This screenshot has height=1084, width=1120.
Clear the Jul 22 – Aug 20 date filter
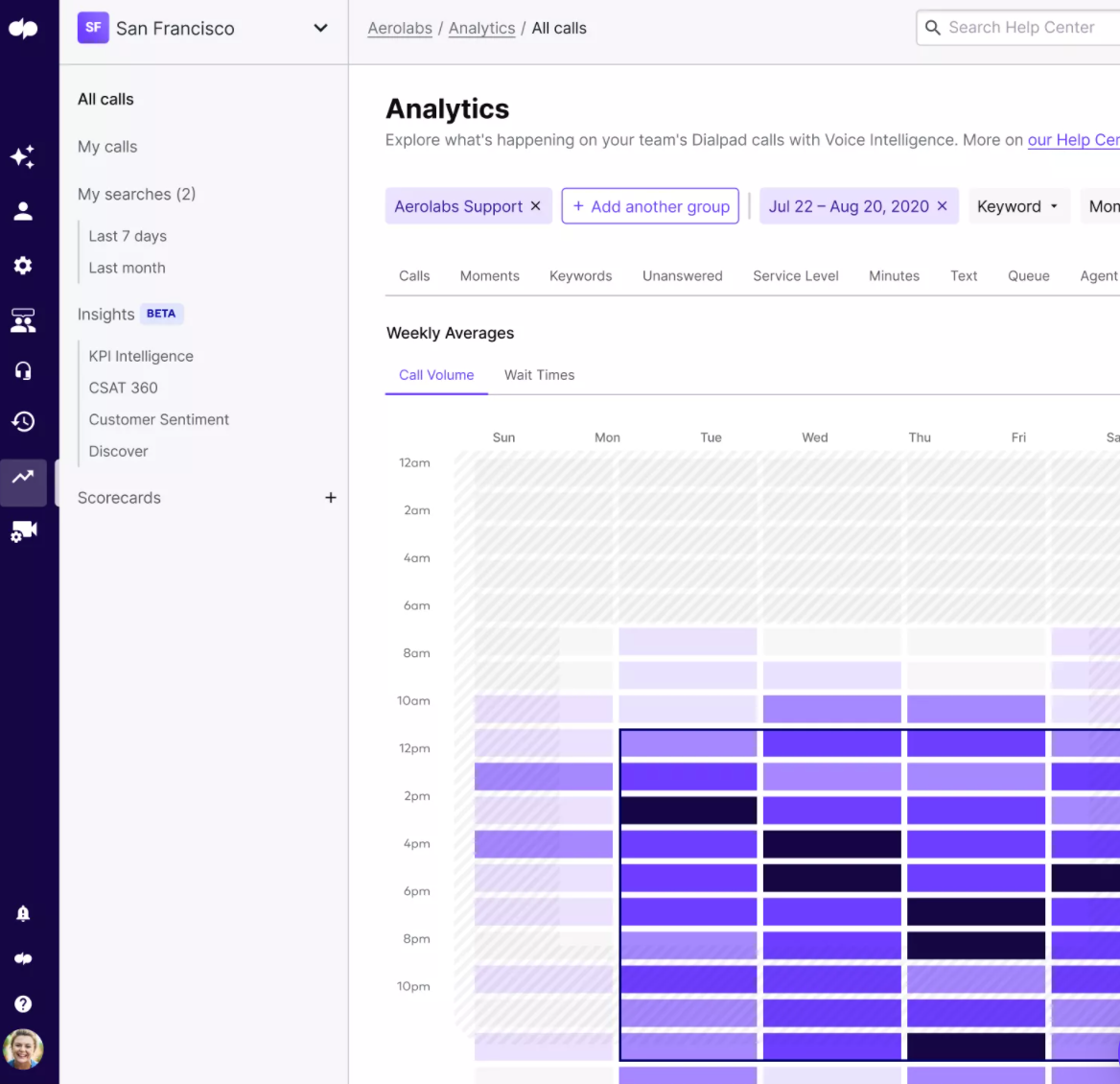click(x=943, y=206)
